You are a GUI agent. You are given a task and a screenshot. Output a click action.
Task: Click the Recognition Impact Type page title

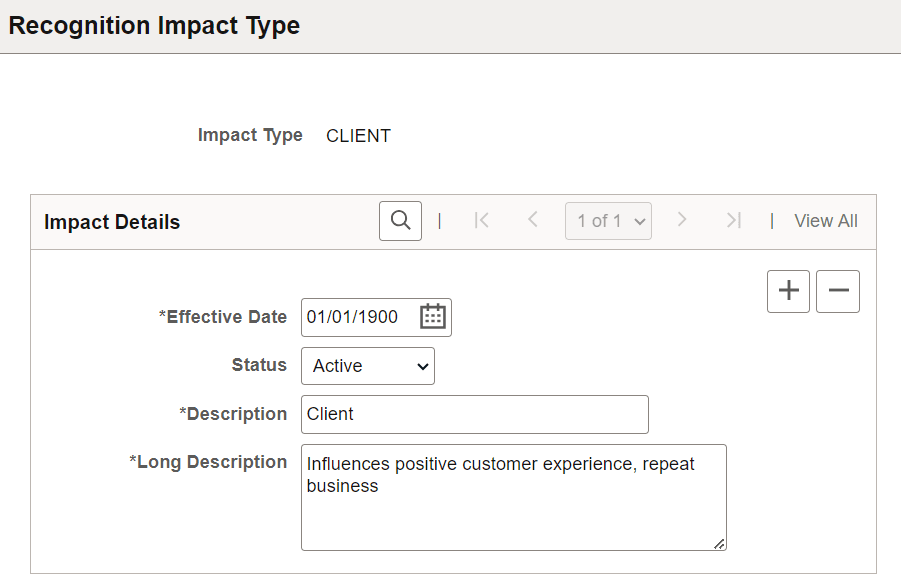(x=153, y=25)
